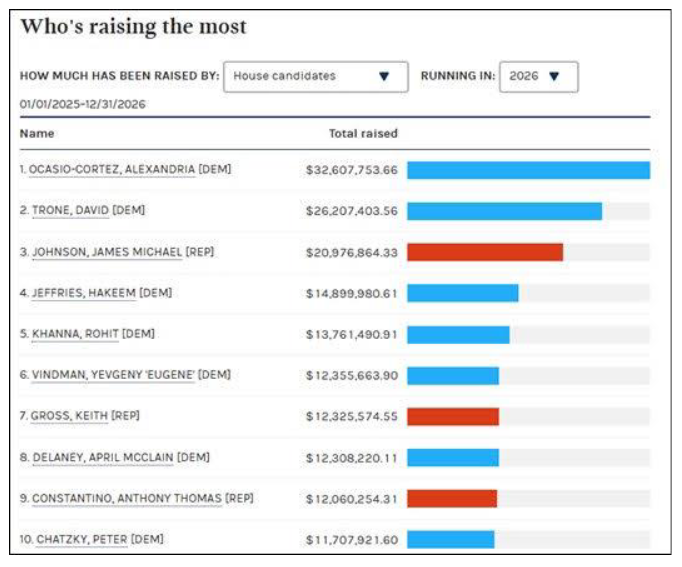
Task: Open Chatzky, Peter candidate link
Action: (x=82, y=540)
